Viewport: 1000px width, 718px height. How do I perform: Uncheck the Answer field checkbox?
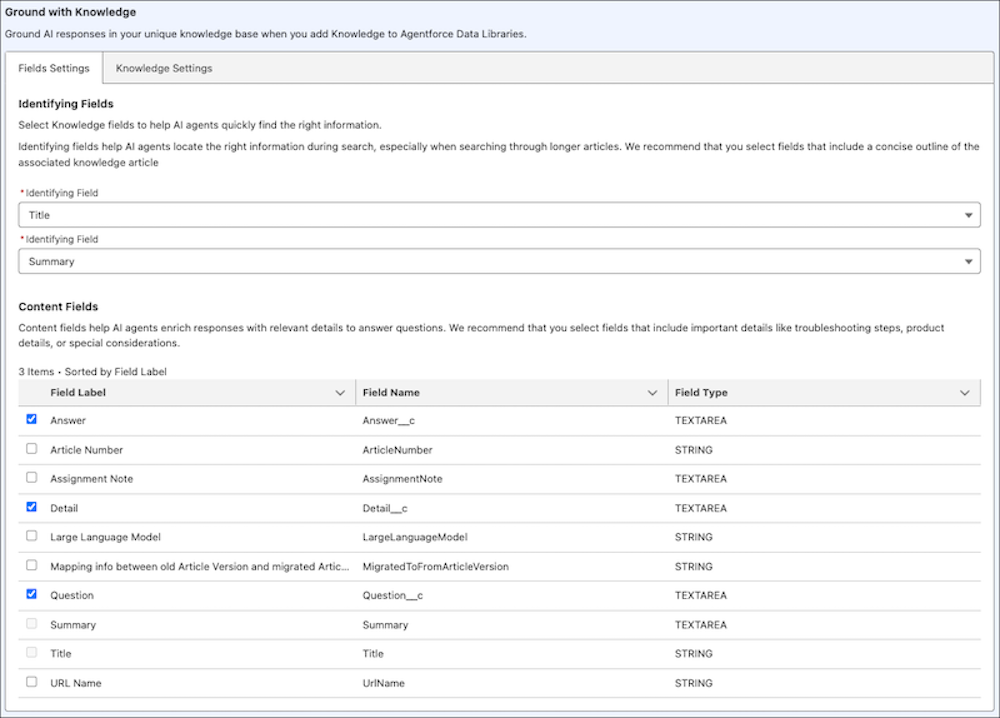point(31,420)
